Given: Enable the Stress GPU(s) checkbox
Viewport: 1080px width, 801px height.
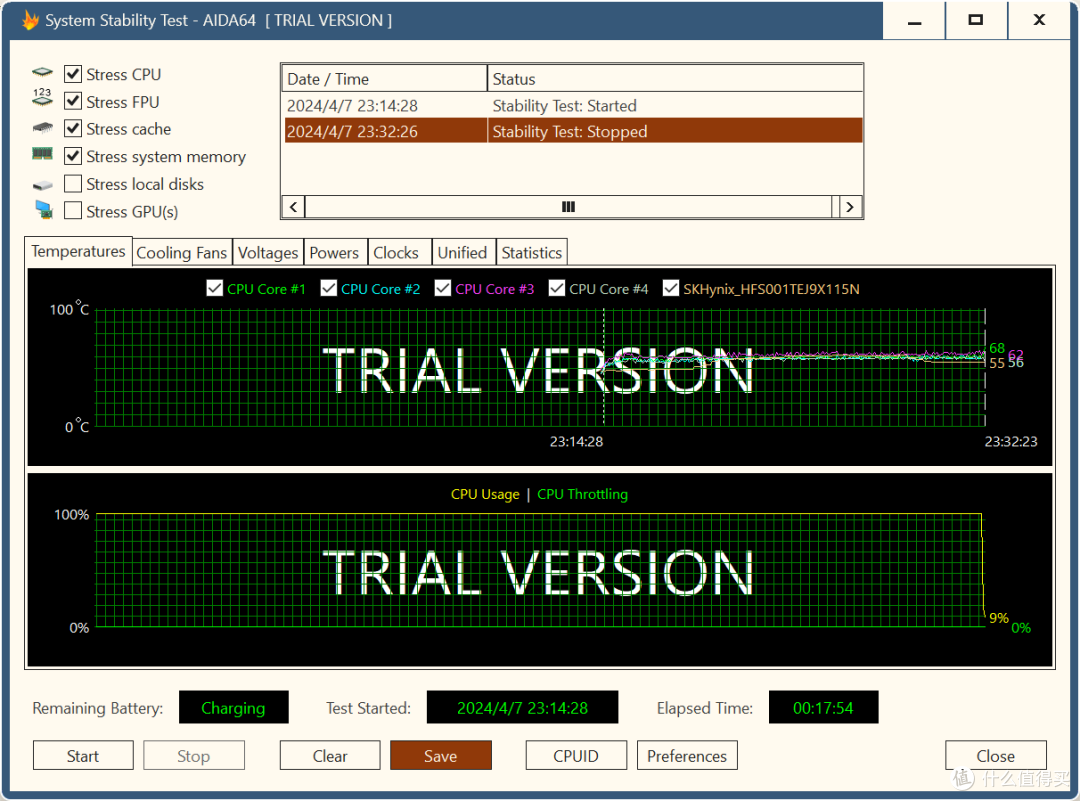Looking at the screenshot, I should click(x=73, y=211).
